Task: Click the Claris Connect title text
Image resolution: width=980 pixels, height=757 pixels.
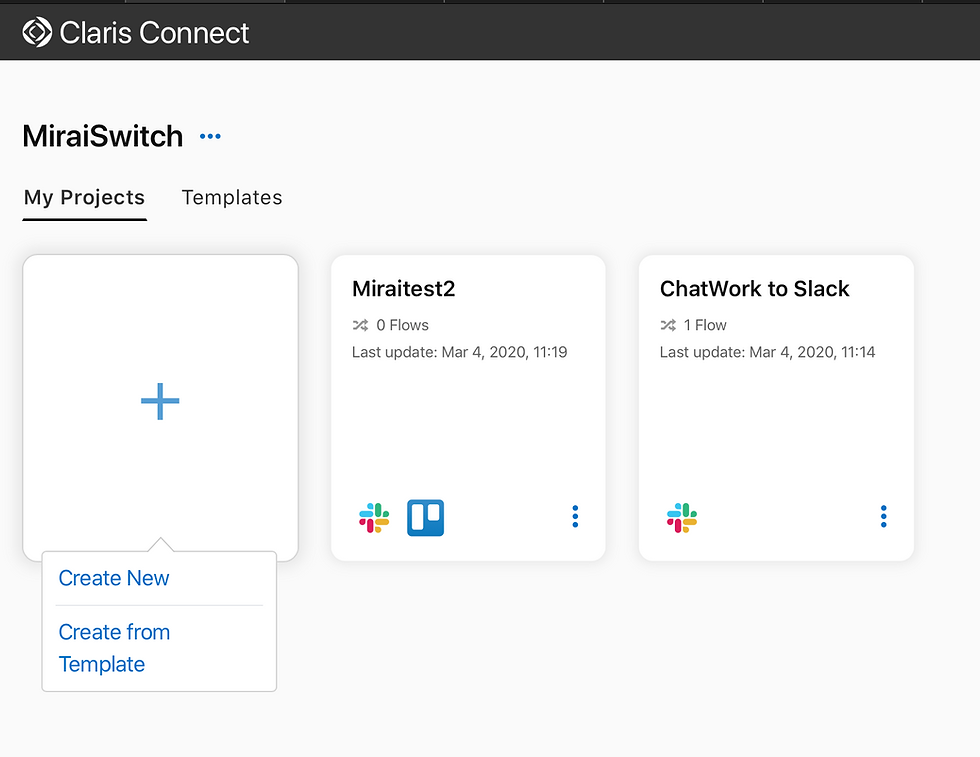Action: (154, 33)
